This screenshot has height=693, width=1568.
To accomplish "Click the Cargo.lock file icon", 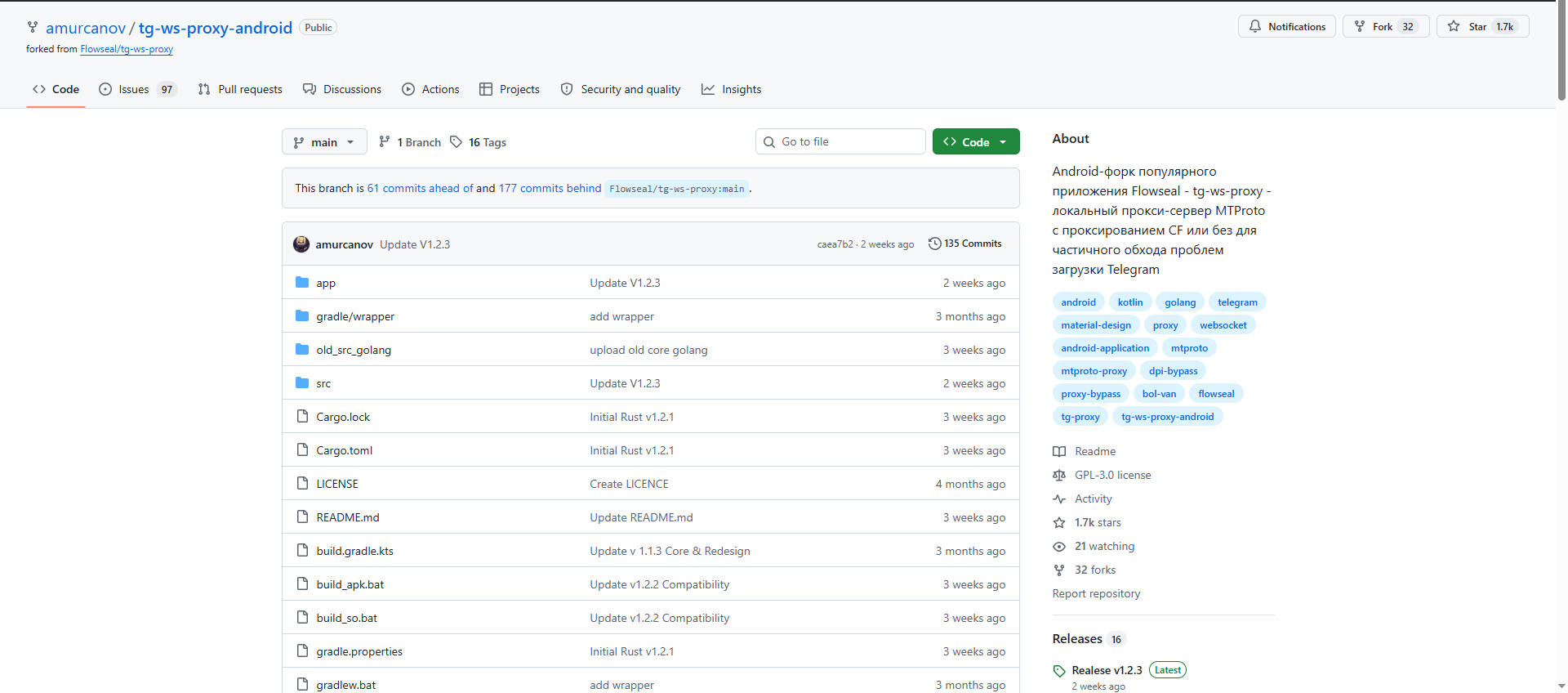I will [x=302, y=417].
